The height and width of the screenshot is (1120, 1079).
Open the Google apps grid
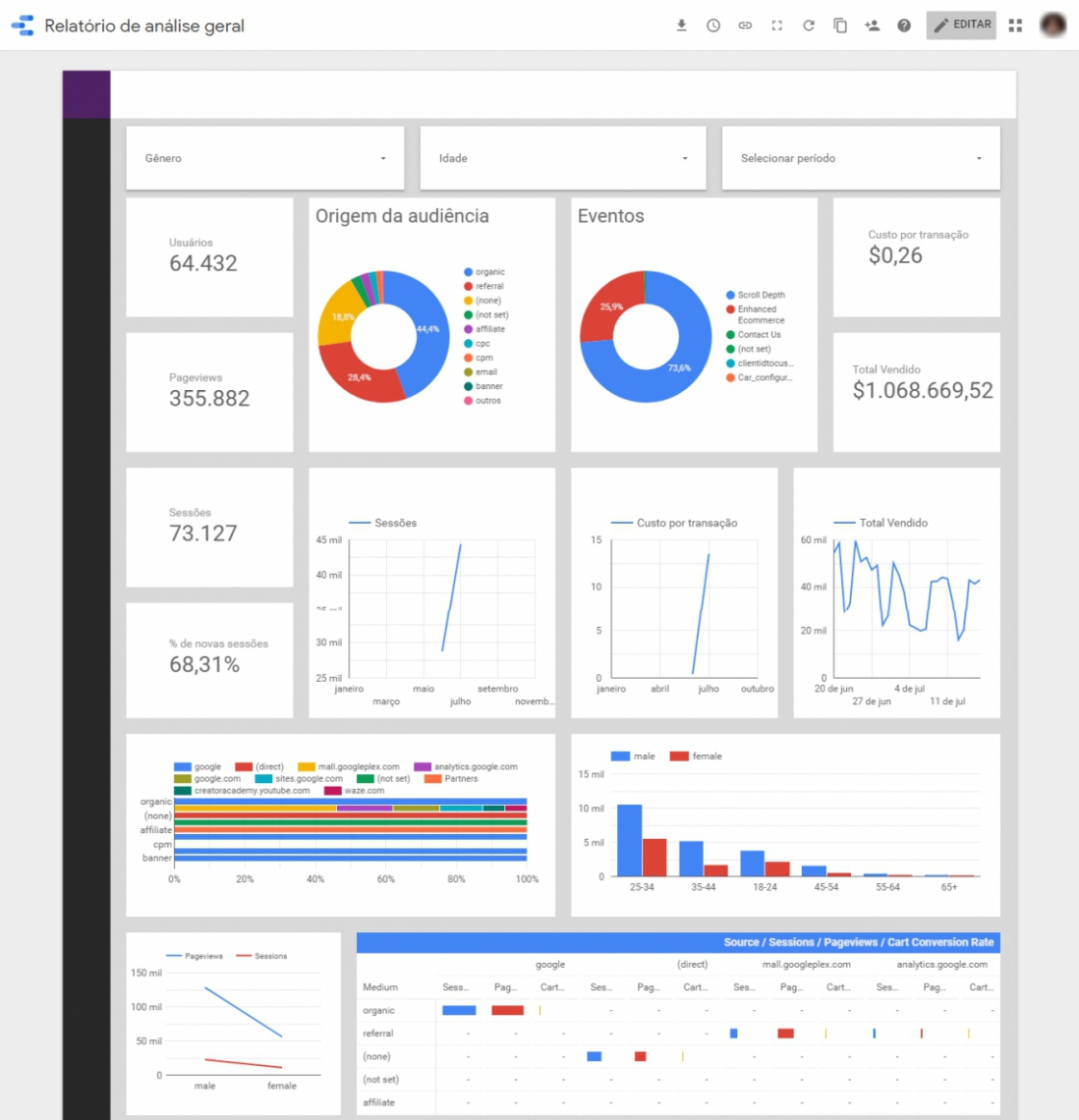pyautogui.click(x=1015, y=26)
